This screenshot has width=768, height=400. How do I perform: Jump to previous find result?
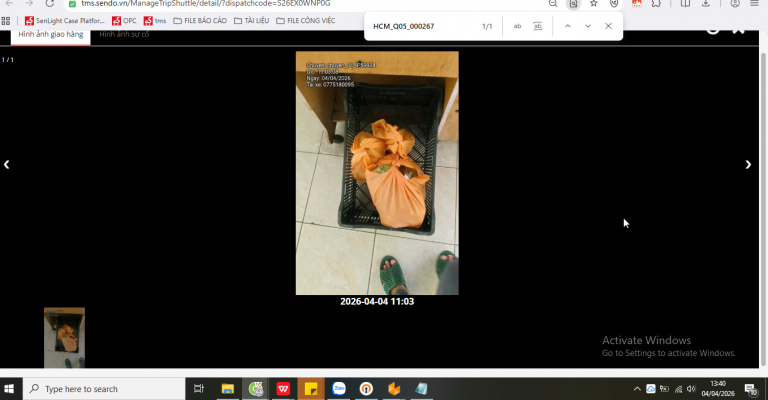tap(567, 26)
